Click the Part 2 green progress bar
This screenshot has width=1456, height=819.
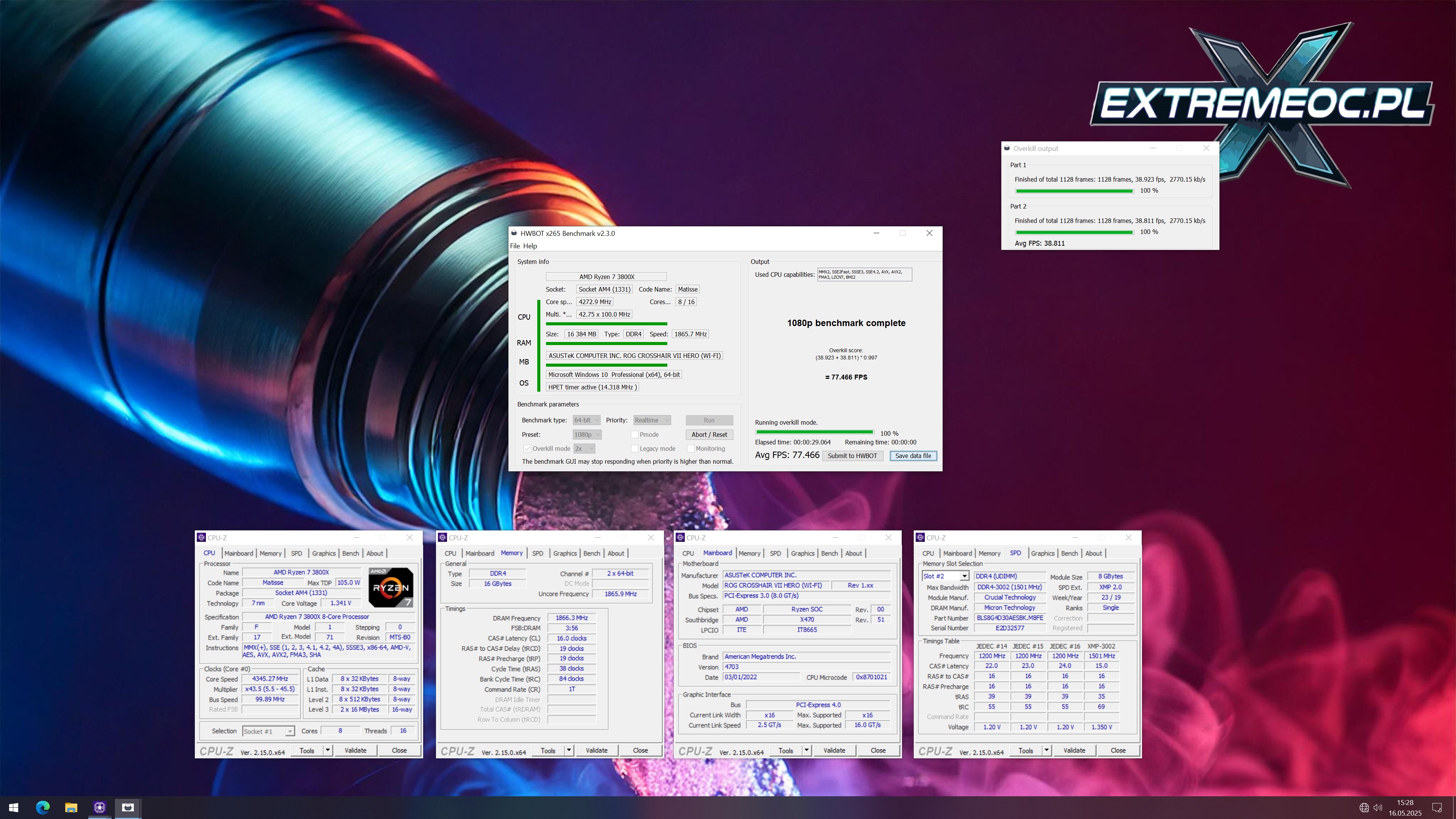(x=1074, y=232)
